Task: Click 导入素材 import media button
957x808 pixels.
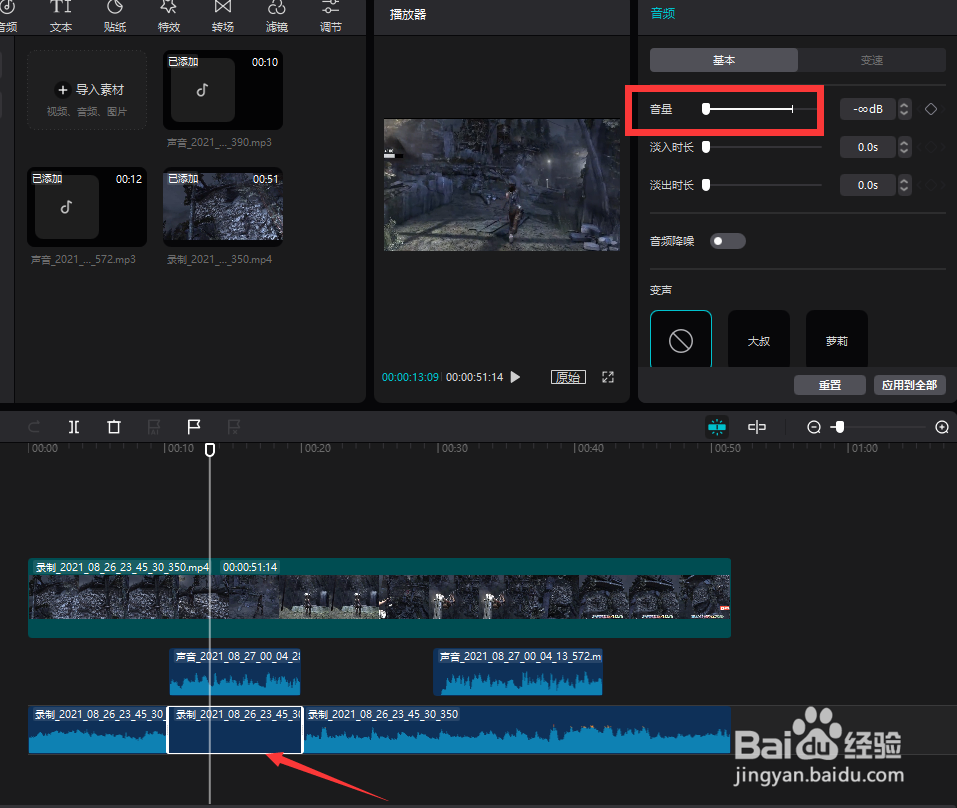Action: [x=87, y=90]
